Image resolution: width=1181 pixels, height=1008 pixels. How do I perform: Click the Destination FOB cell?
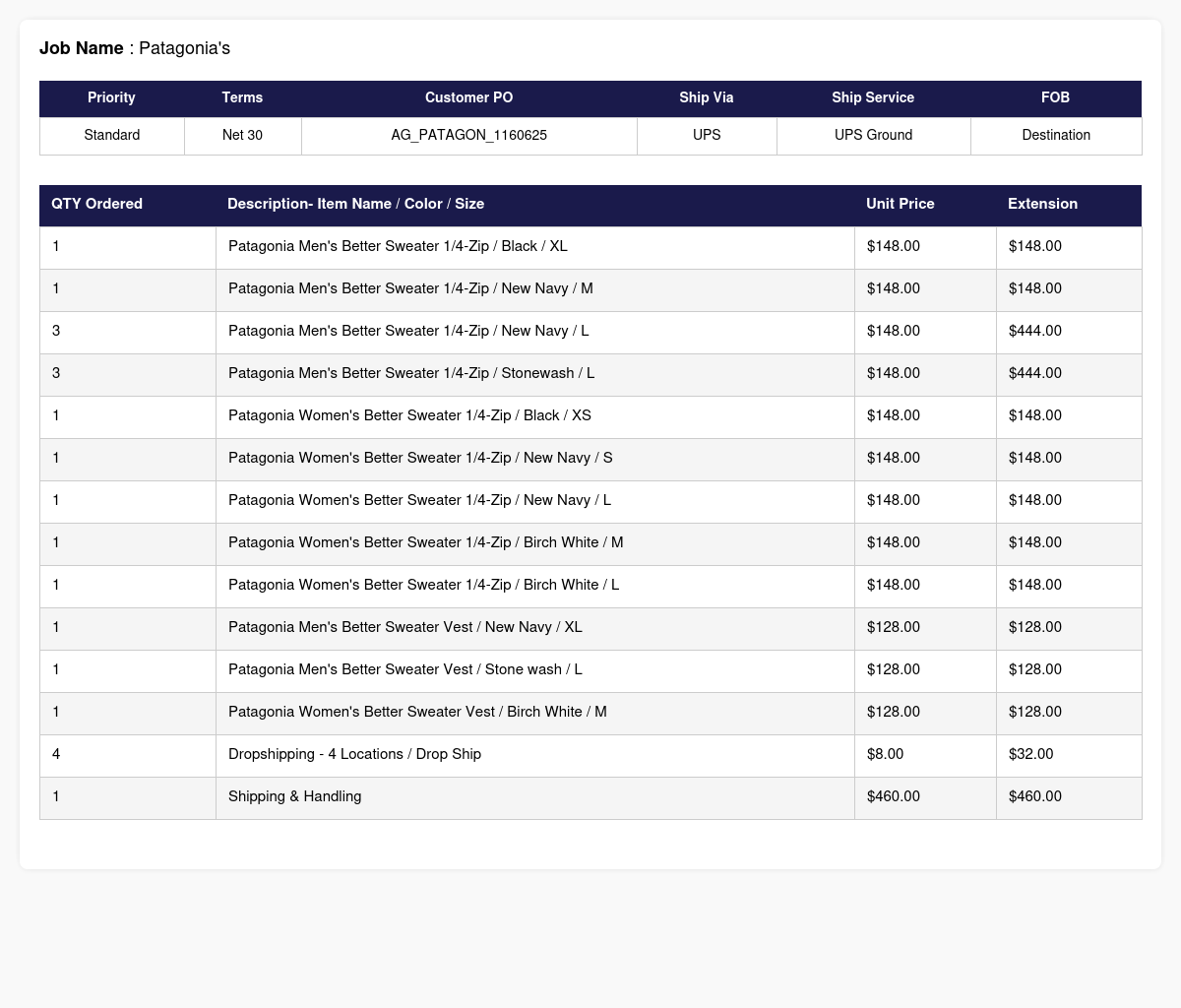(x=1056, y=136)
